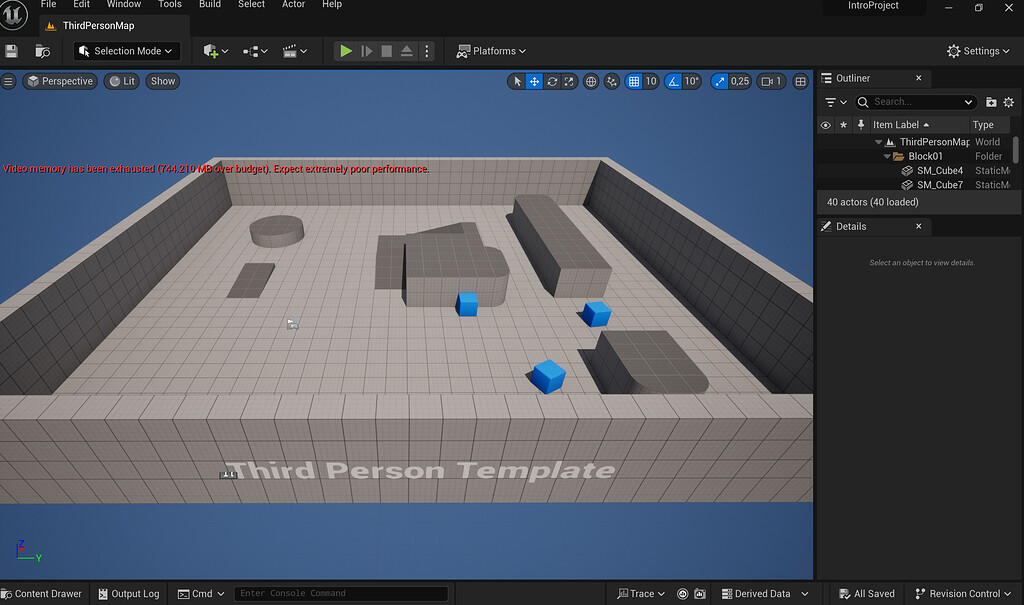1024x605 pixels.
Task: Toggle grid snapping on or off
Action: 636,82
